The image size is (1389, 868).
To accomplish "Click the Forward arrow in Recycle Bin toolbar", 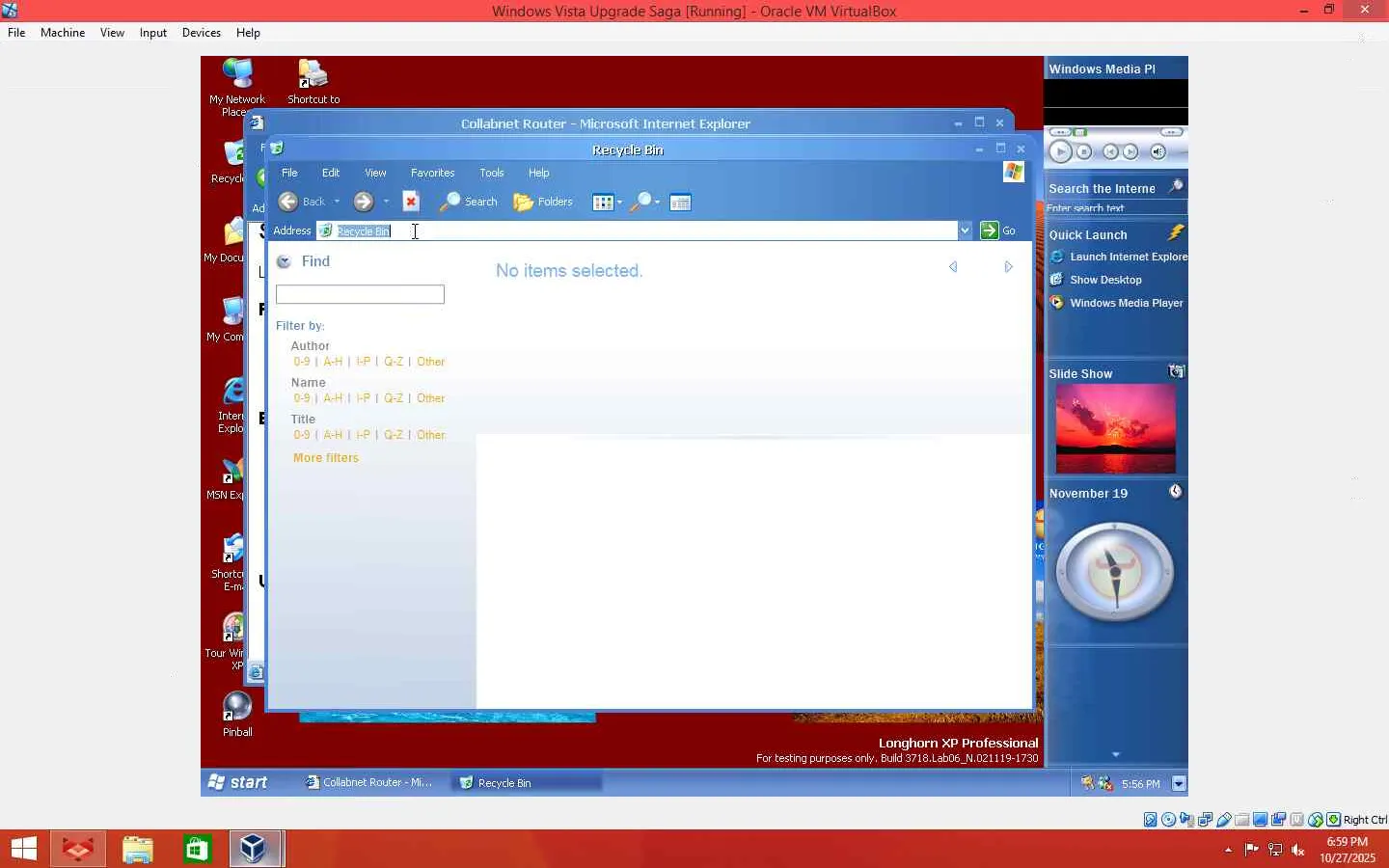I will coord(364,202).
